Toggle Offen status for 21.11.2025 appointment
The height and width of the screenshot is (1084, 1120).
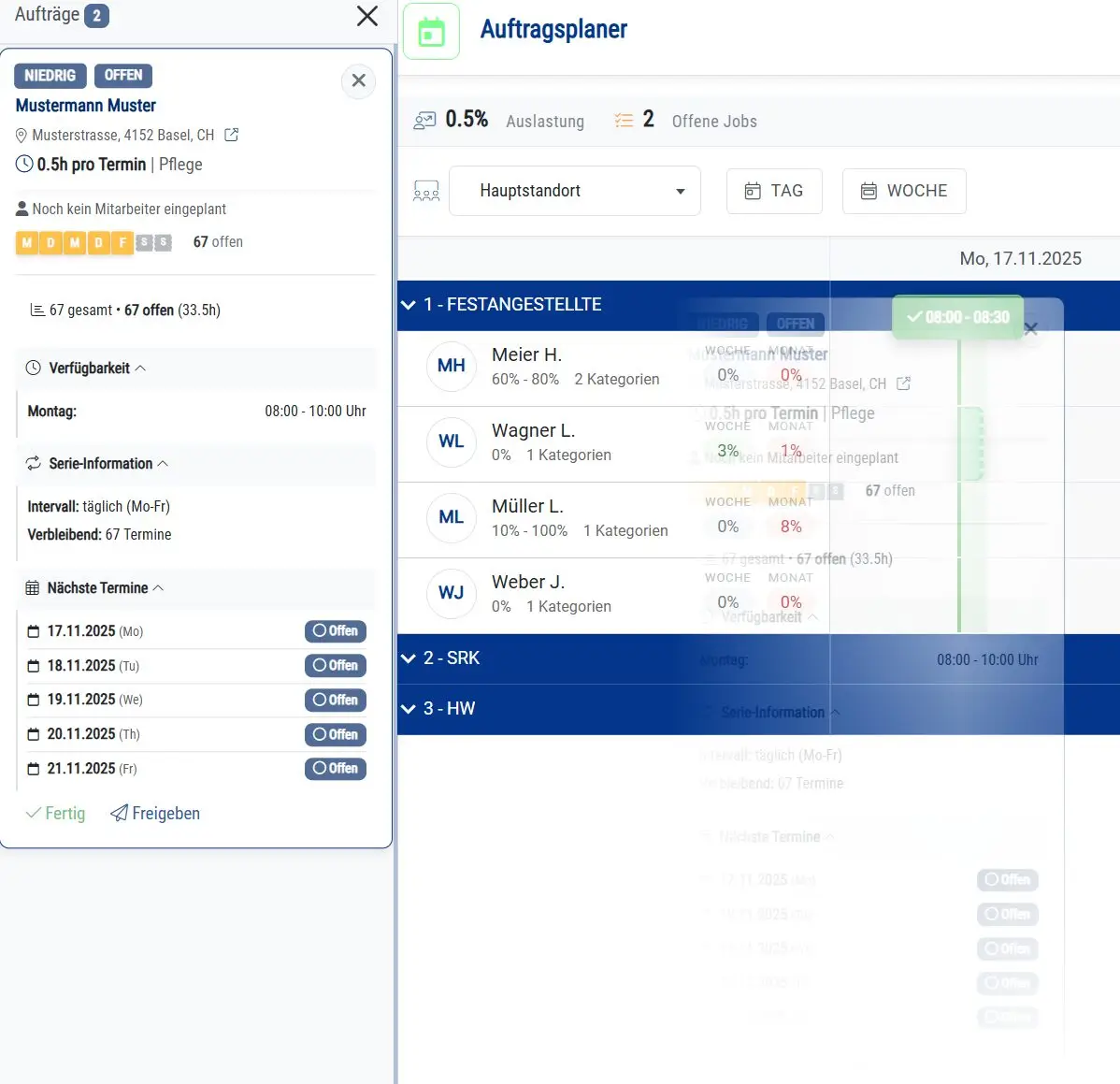point(335,769)
